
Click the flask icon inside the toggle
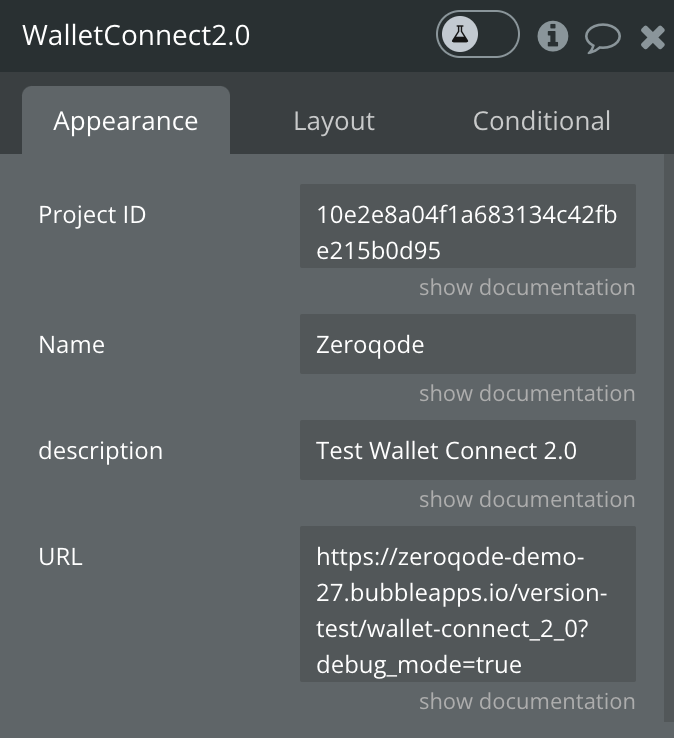click(459, 34)
